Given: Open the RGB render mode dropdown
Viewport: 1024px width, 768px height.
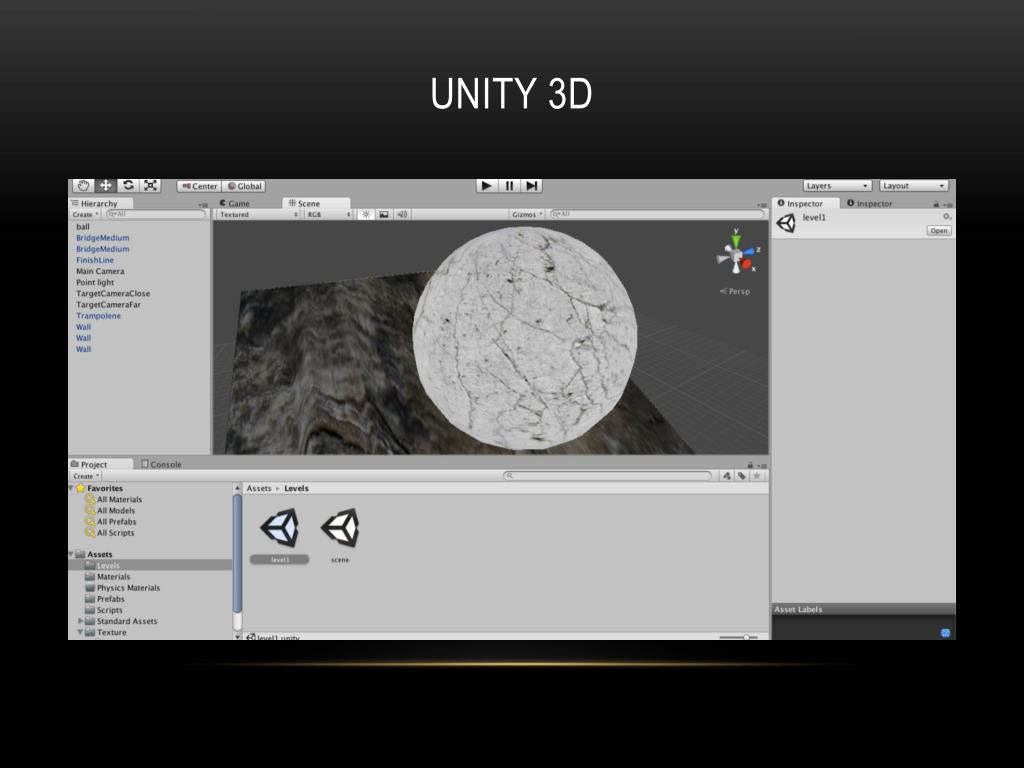Looking at the screenshot, I should 328,214.
